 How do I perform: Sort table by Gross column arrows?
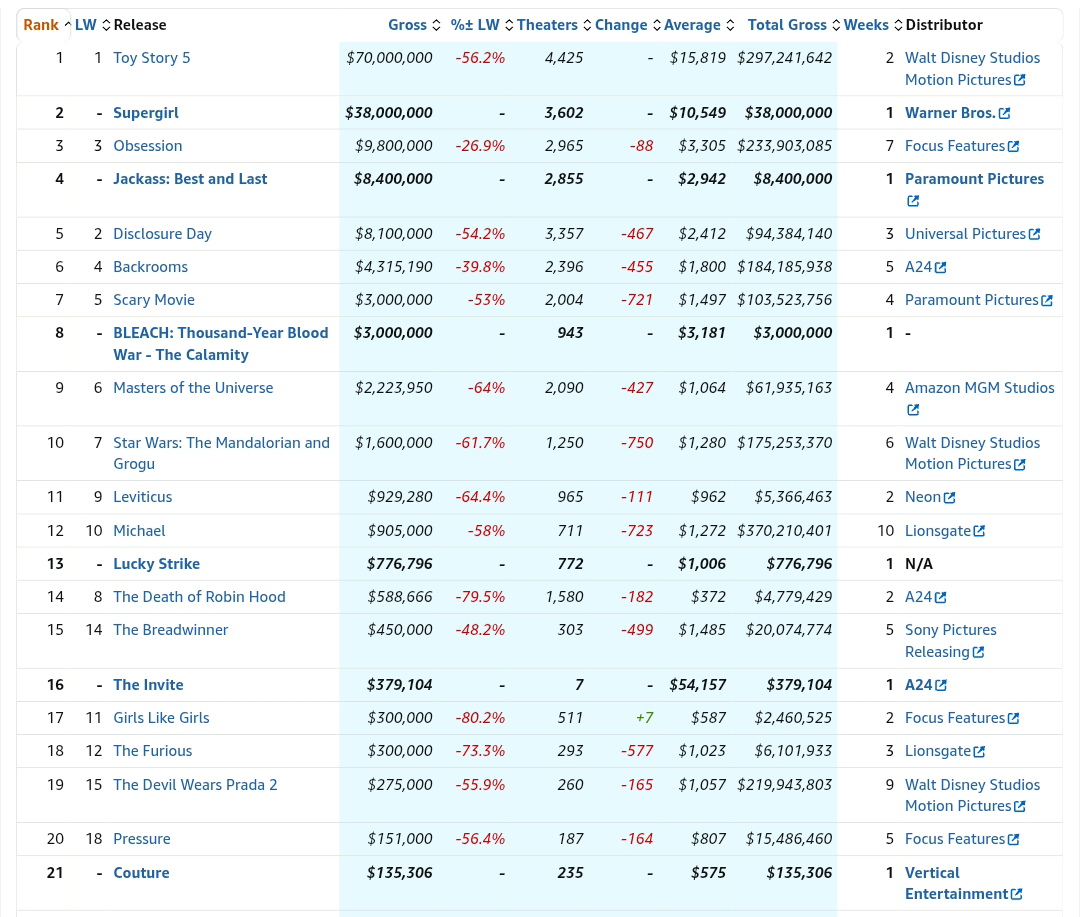click(436, 25)
